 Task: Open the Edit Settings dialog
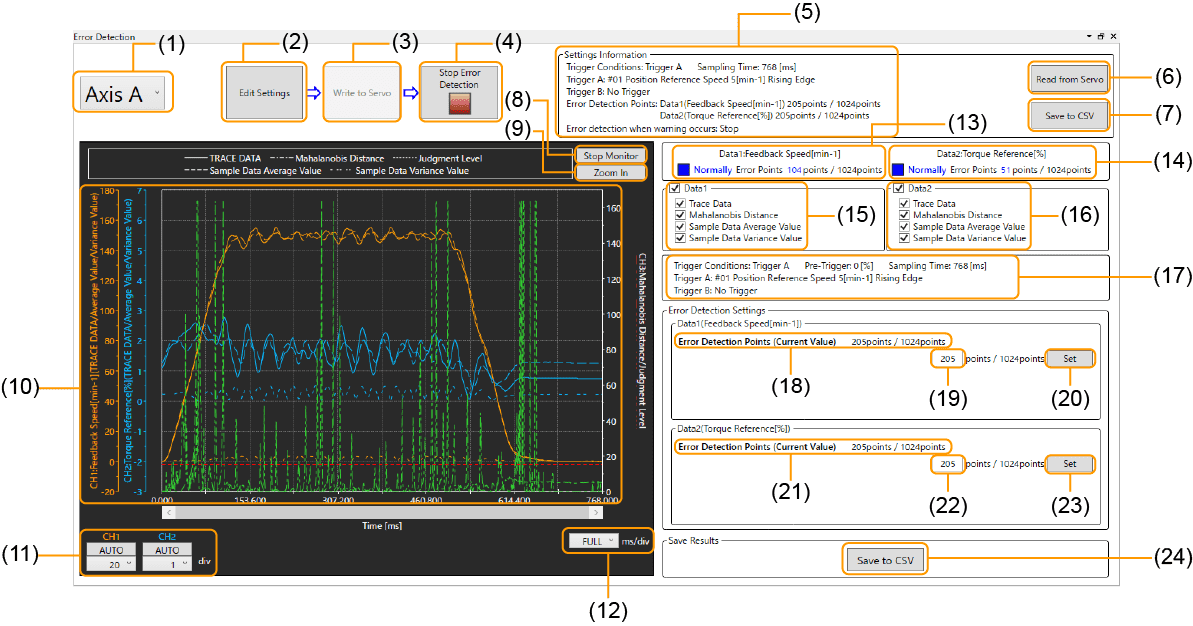click(264, 93)
